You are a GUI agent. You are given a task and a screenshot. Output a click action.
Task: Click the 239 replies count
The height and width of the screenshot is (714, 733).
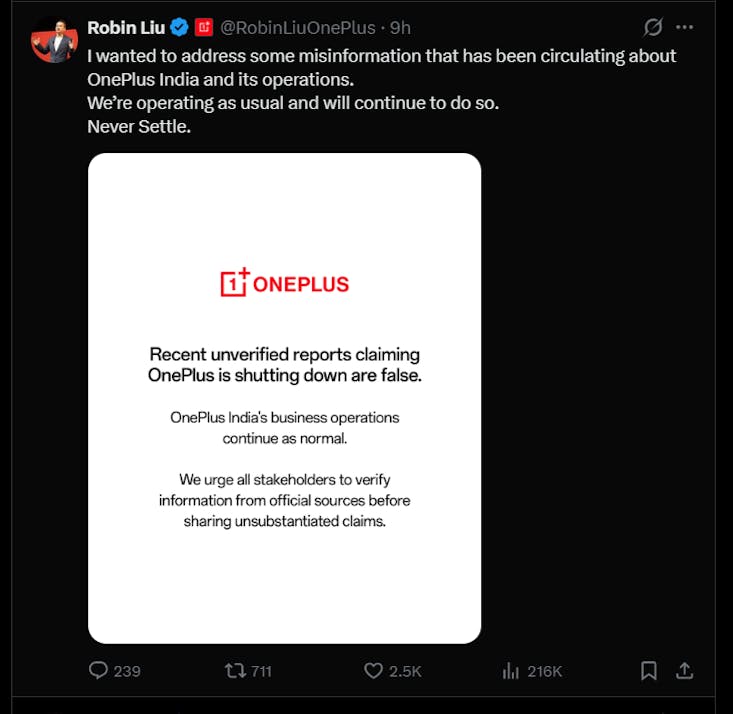pos(127,671)
